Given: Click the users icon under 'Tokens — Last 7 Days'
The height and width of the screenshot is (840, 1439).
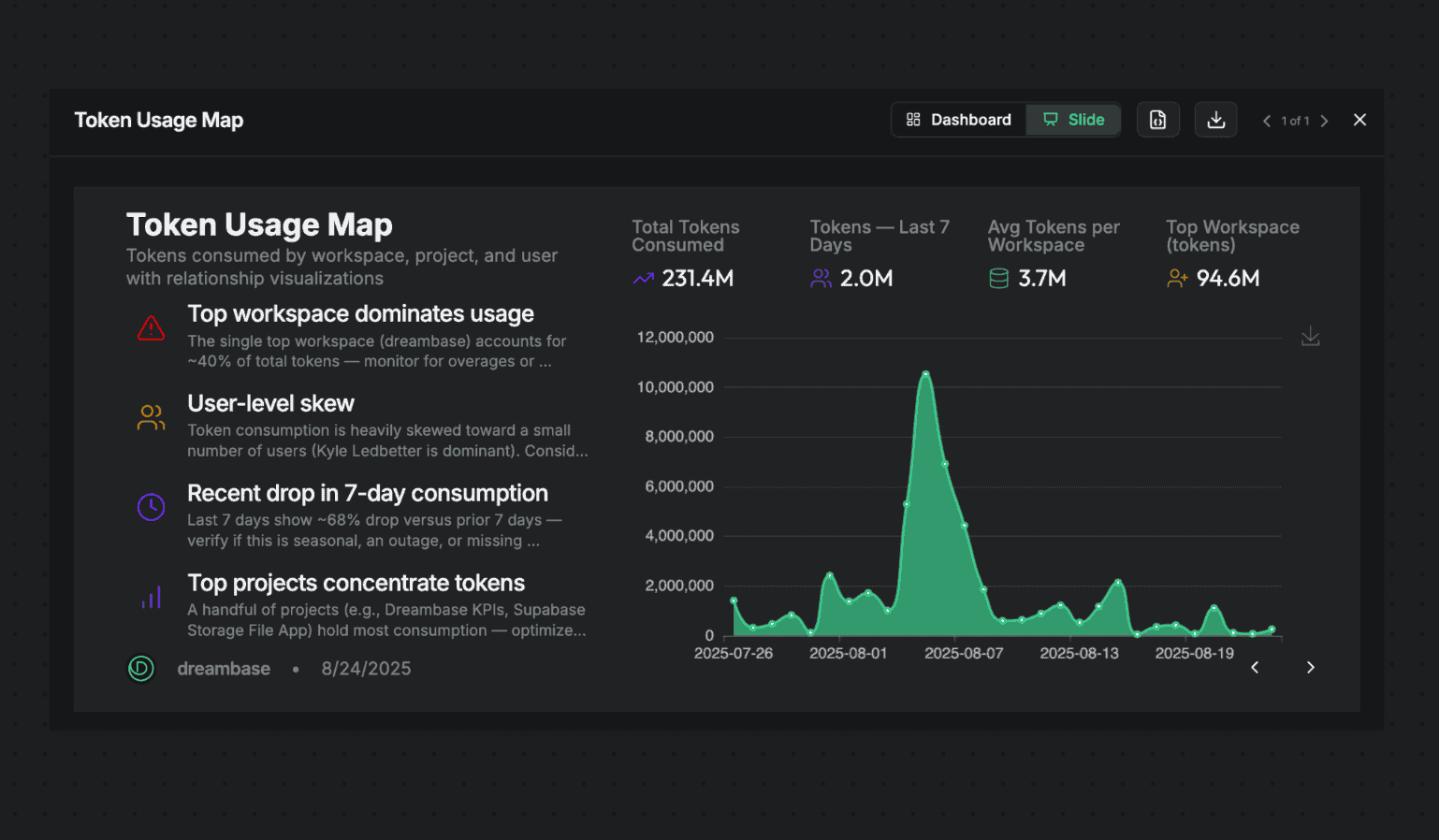Looking at the screenshot, I should click(x=821, y=278).
